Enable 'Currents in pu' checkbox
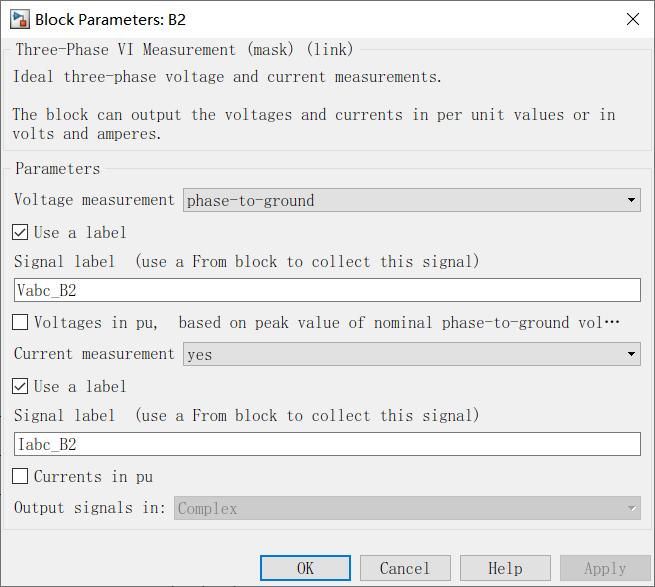Screen dimensions: 655x587 (20, 477)
